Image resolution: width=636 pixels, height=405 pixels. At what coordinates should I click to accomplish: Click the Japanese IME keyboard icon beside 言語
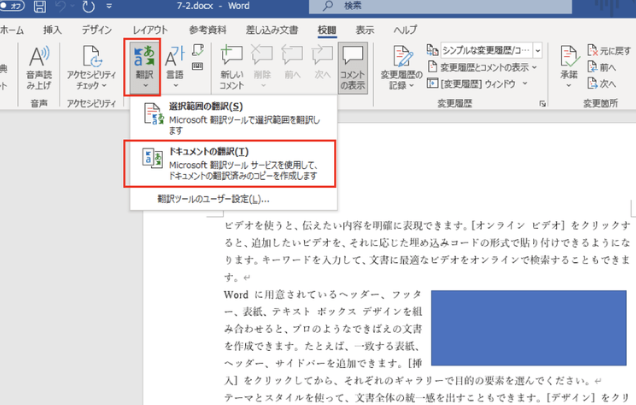click(x=198, y=67)
